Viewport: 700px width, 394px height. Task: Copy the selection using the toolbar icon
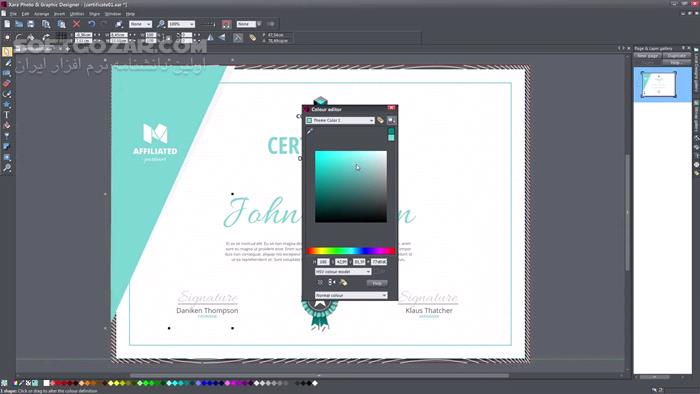click(46, 24)
